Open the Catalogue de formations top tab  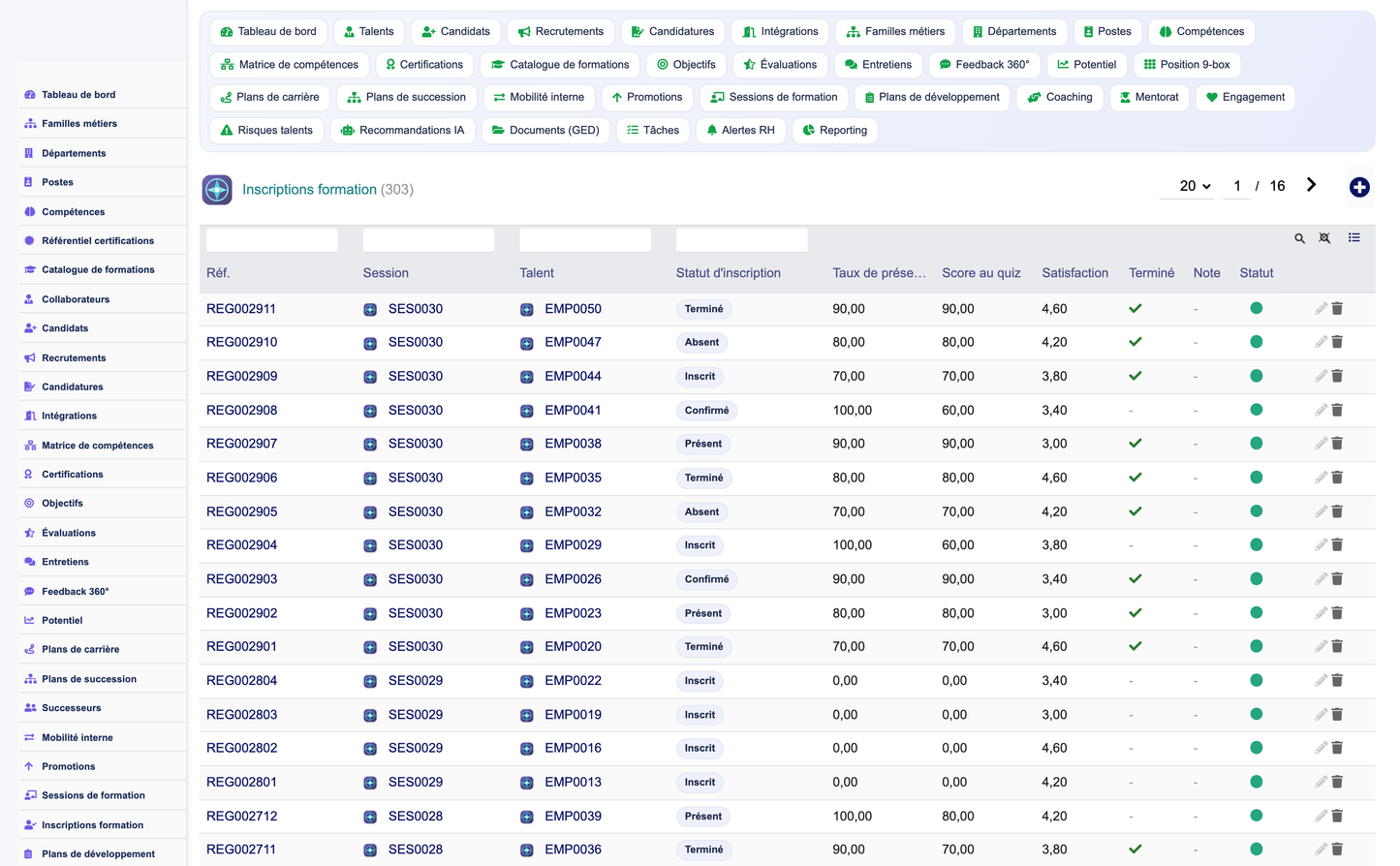coord(560,65)
